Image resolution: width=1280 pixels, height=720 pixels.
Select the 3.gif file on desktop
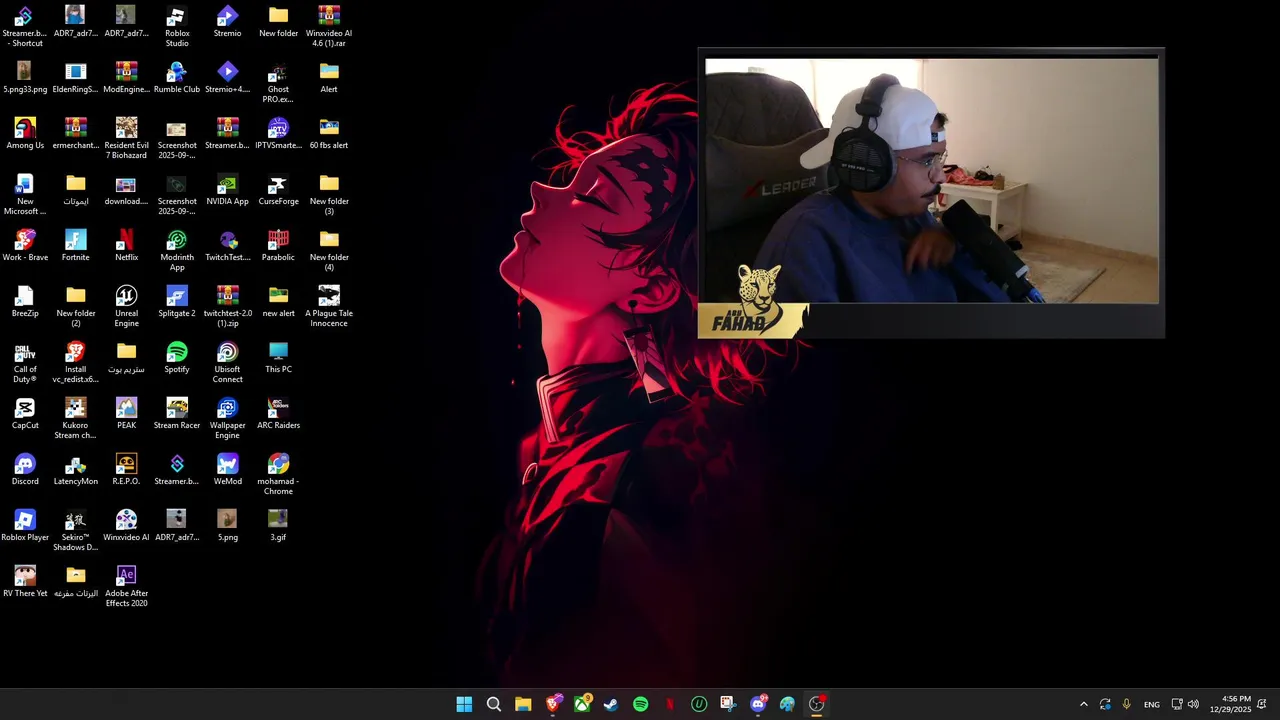[x=278, y=526]
